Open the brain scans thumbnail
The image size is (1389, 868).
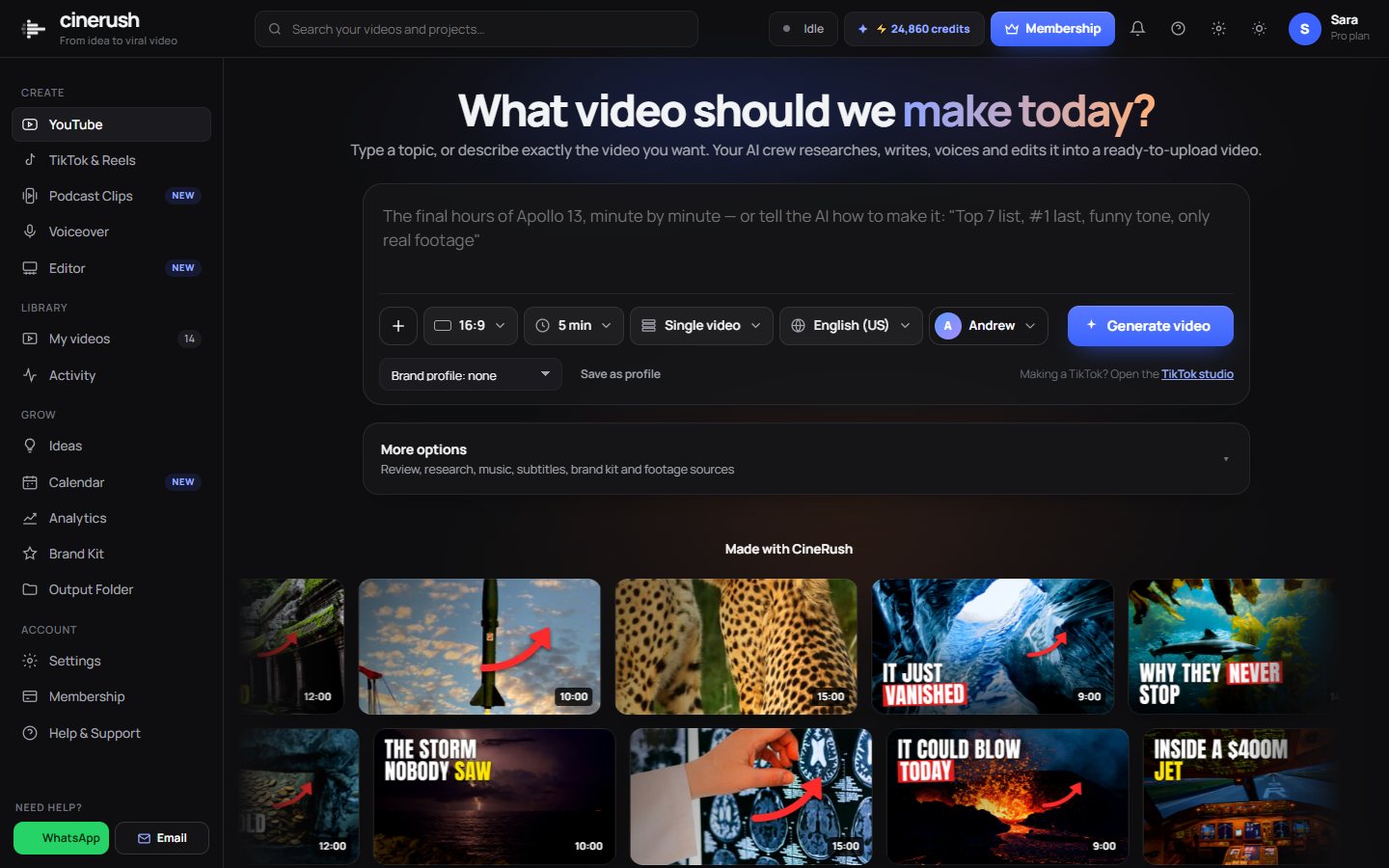point(750,796)
